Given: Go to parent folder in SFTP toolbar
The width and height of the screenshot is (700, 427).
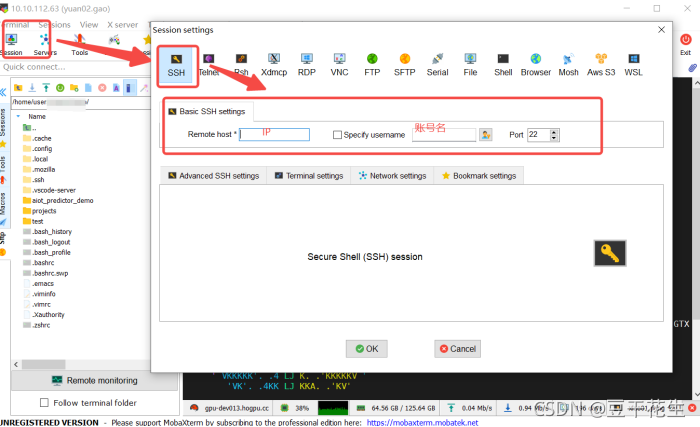Looking at the screenshot, I should coord(18,88).
